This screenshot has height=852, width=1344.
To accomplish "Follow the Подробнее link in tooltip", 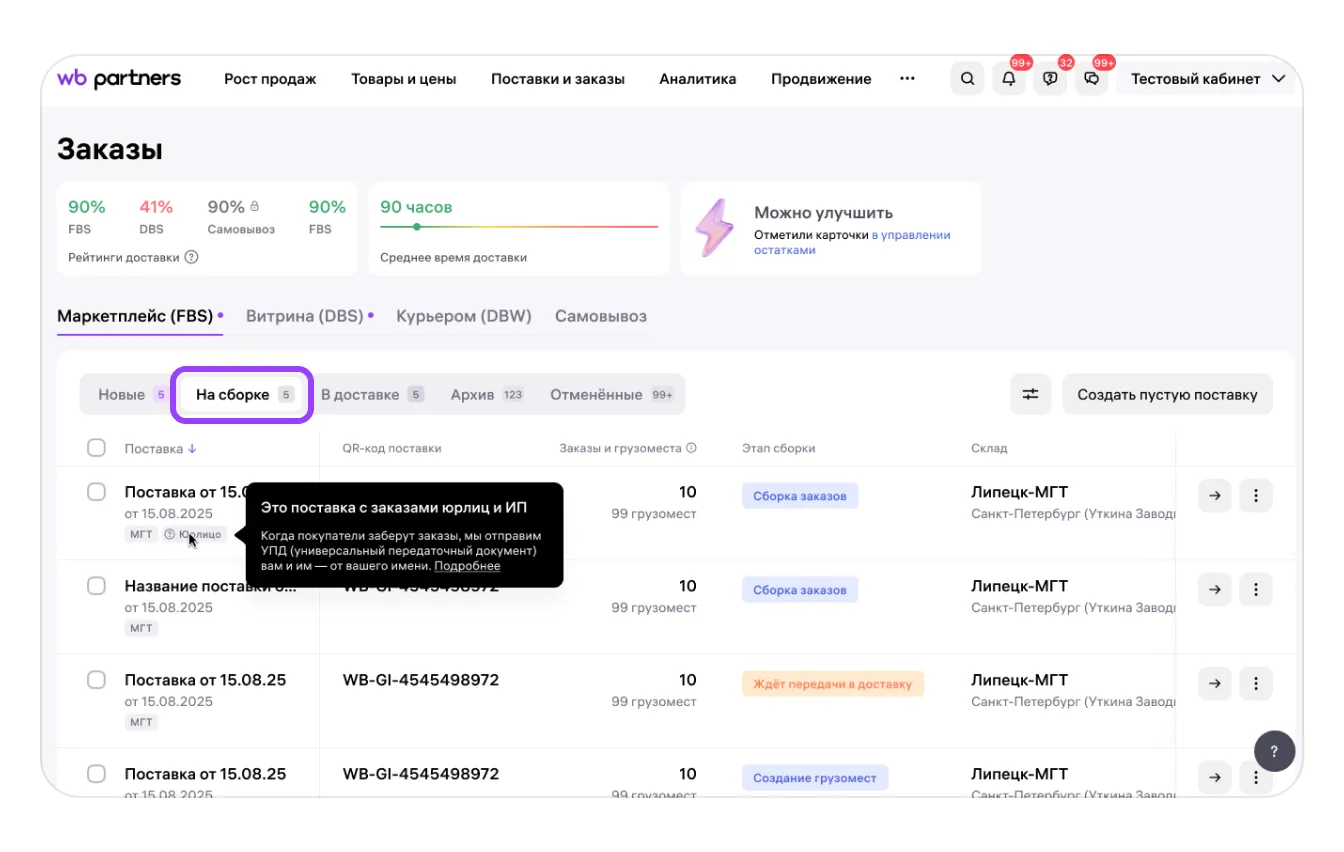I will point(467,566).
